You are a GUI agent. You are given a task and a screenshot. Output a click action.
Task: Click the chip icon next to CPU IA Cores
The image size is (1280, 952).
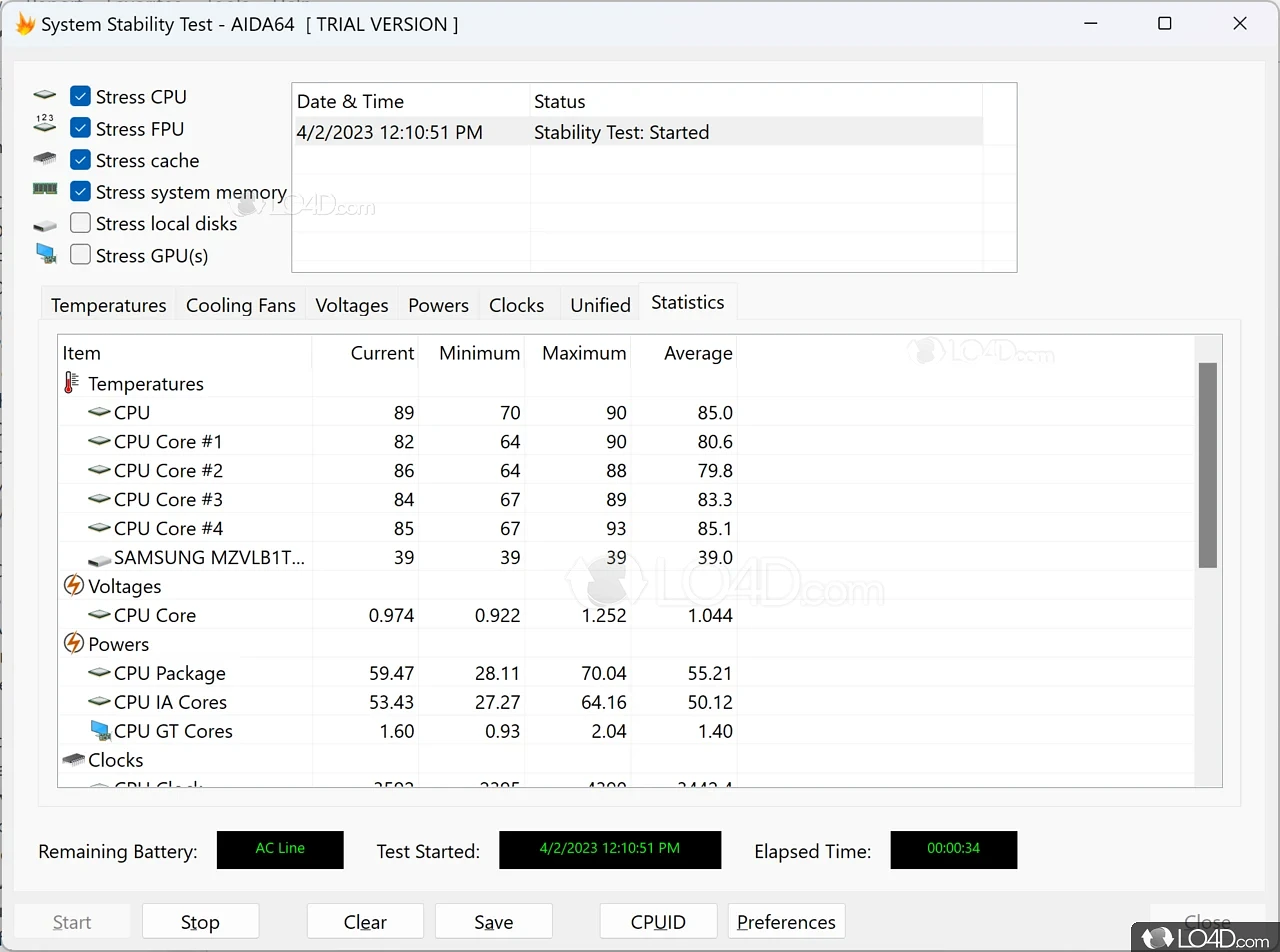pos(99,702)
